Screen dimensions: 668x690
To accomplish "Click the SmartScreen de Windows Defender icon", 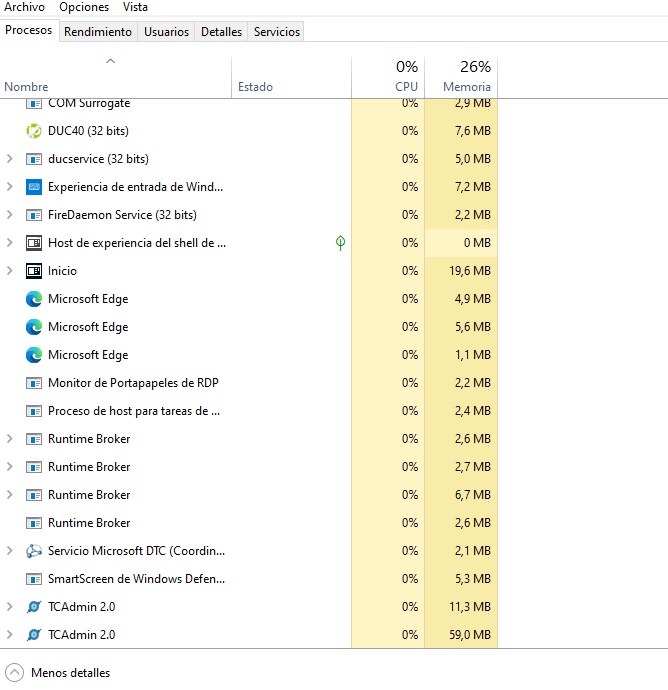I will [34, 579].
